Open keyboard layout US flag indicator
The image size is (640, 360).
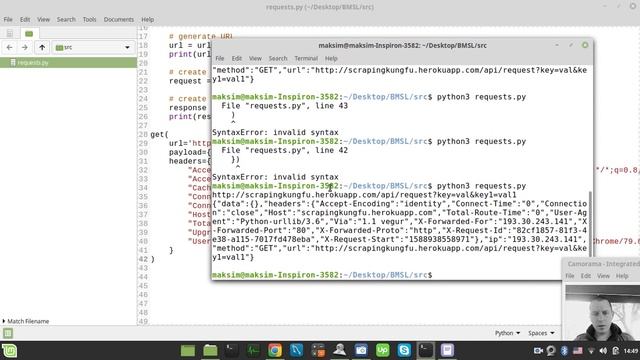click(578, 351)
